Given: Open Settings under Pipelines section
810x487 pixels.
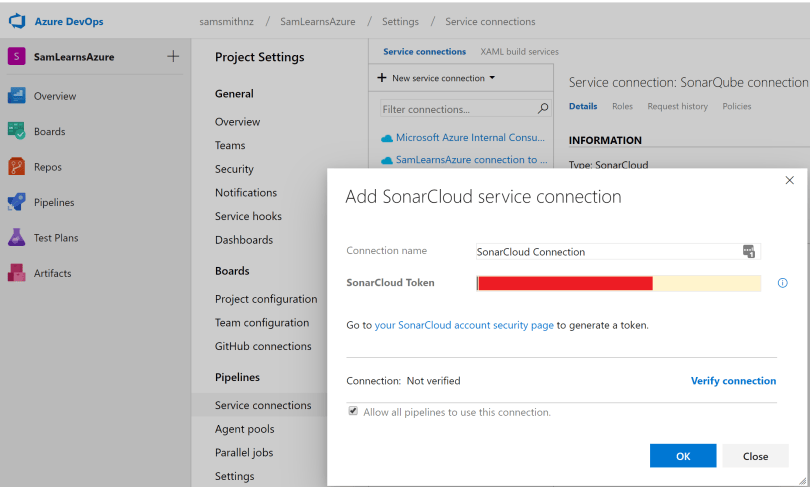Looking at the screenshot, I should (x=235, y=476).
